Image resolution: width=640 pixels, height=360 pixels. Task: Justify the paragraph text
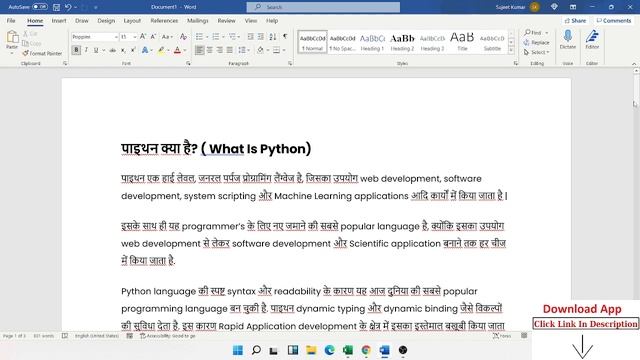click(230, 50)
